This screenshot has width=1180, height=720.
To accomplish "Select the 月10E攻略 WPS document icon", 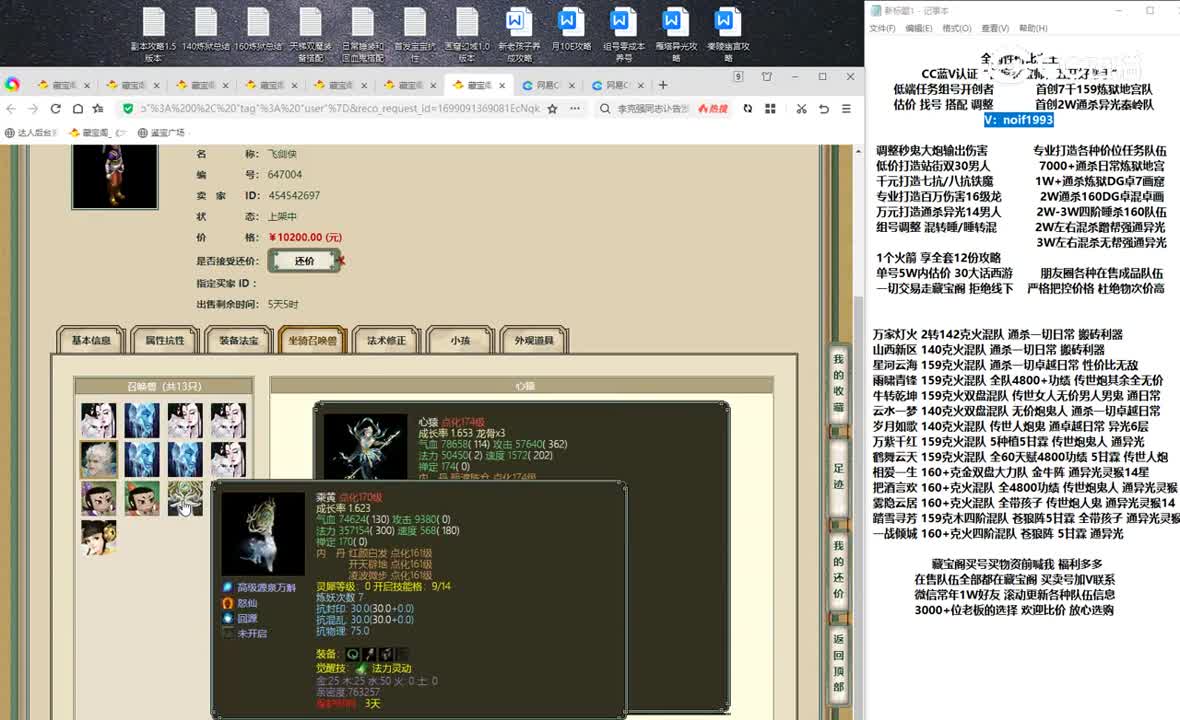I will click(x=571, y=30).
